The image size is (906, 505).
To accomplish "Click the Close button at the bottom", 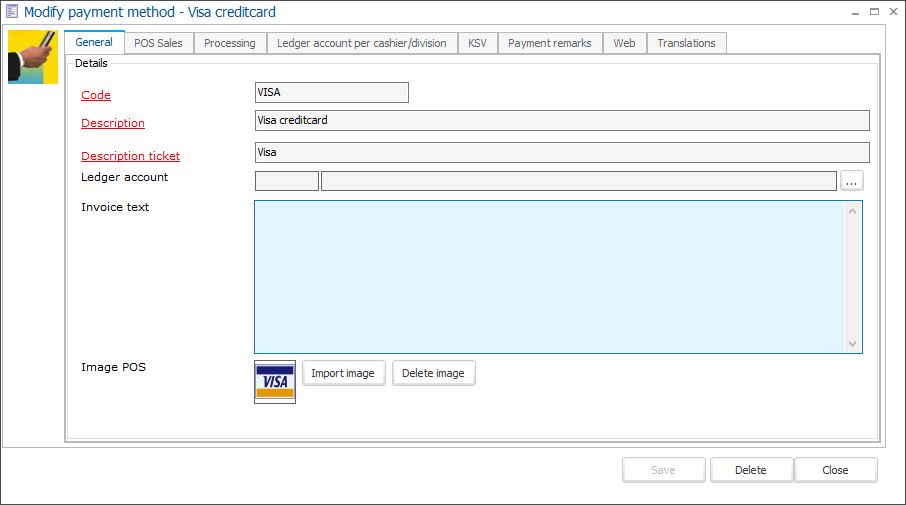I will point(836,470).
